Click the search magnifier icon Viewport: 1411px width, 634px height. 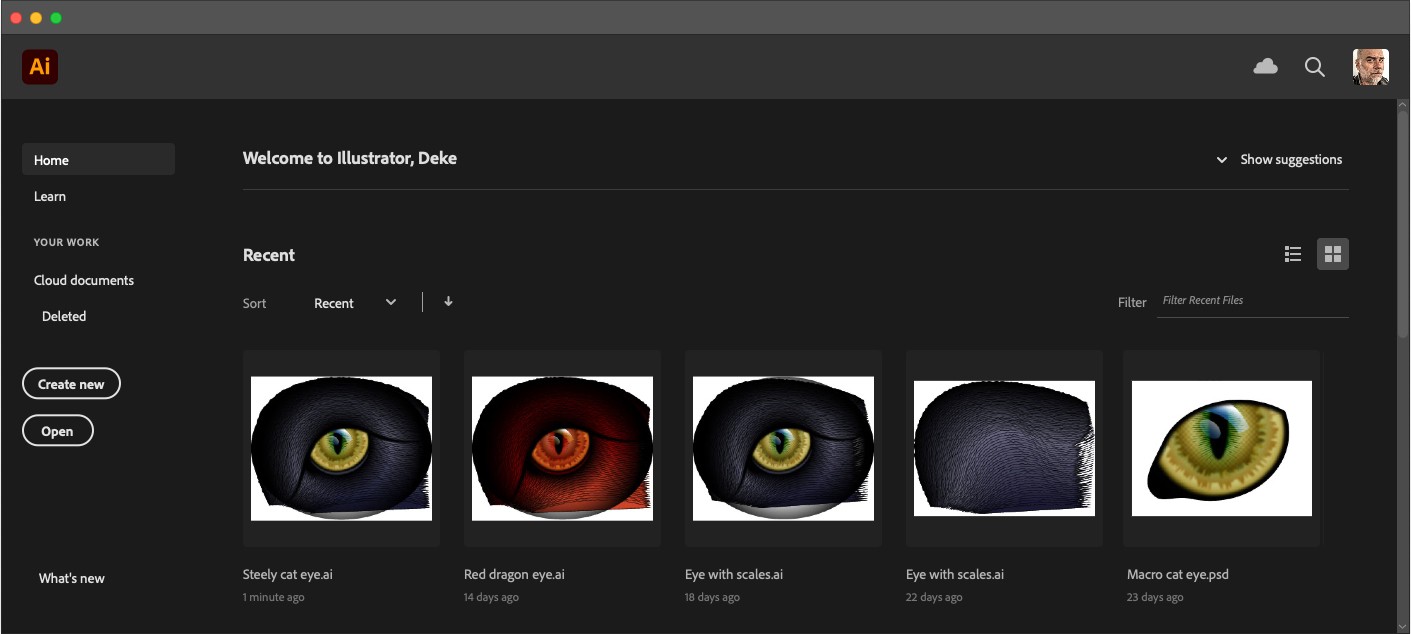[1314, 67]
